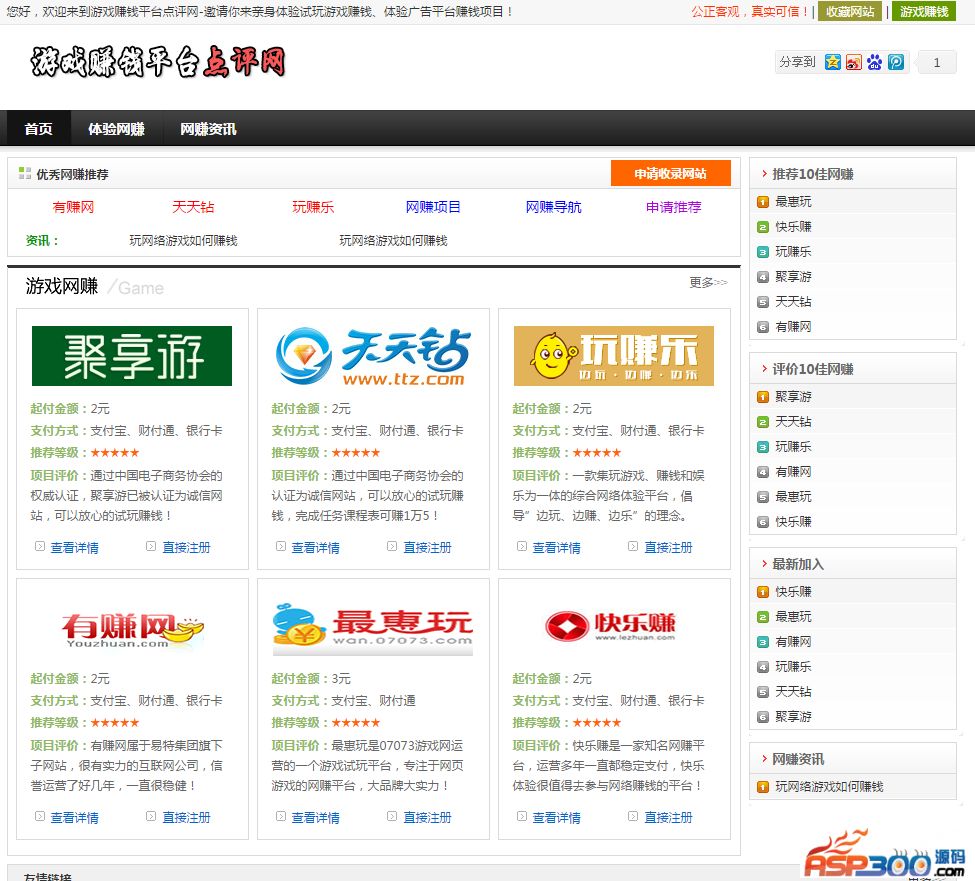975x881 pixels.
Task: Open the purple 申请推荐 link
Action: (673, 207)
